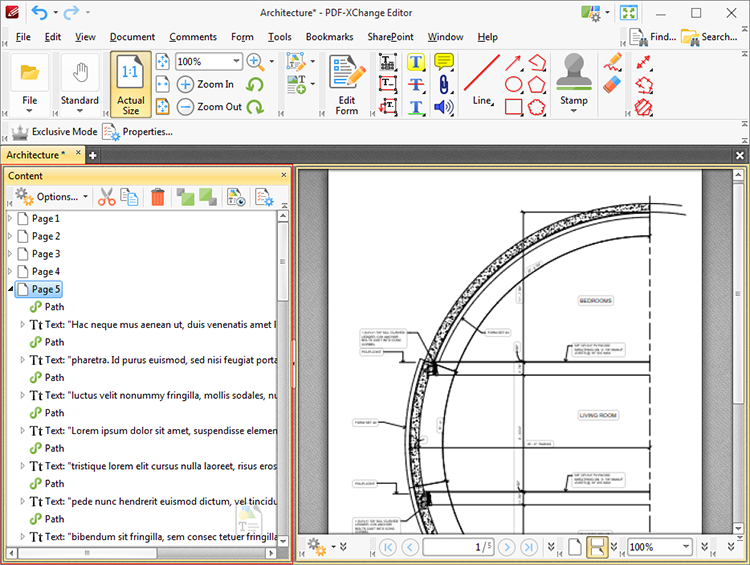
Task: Expand the Page 4 tree node
Action: click(x=10, y=271)
